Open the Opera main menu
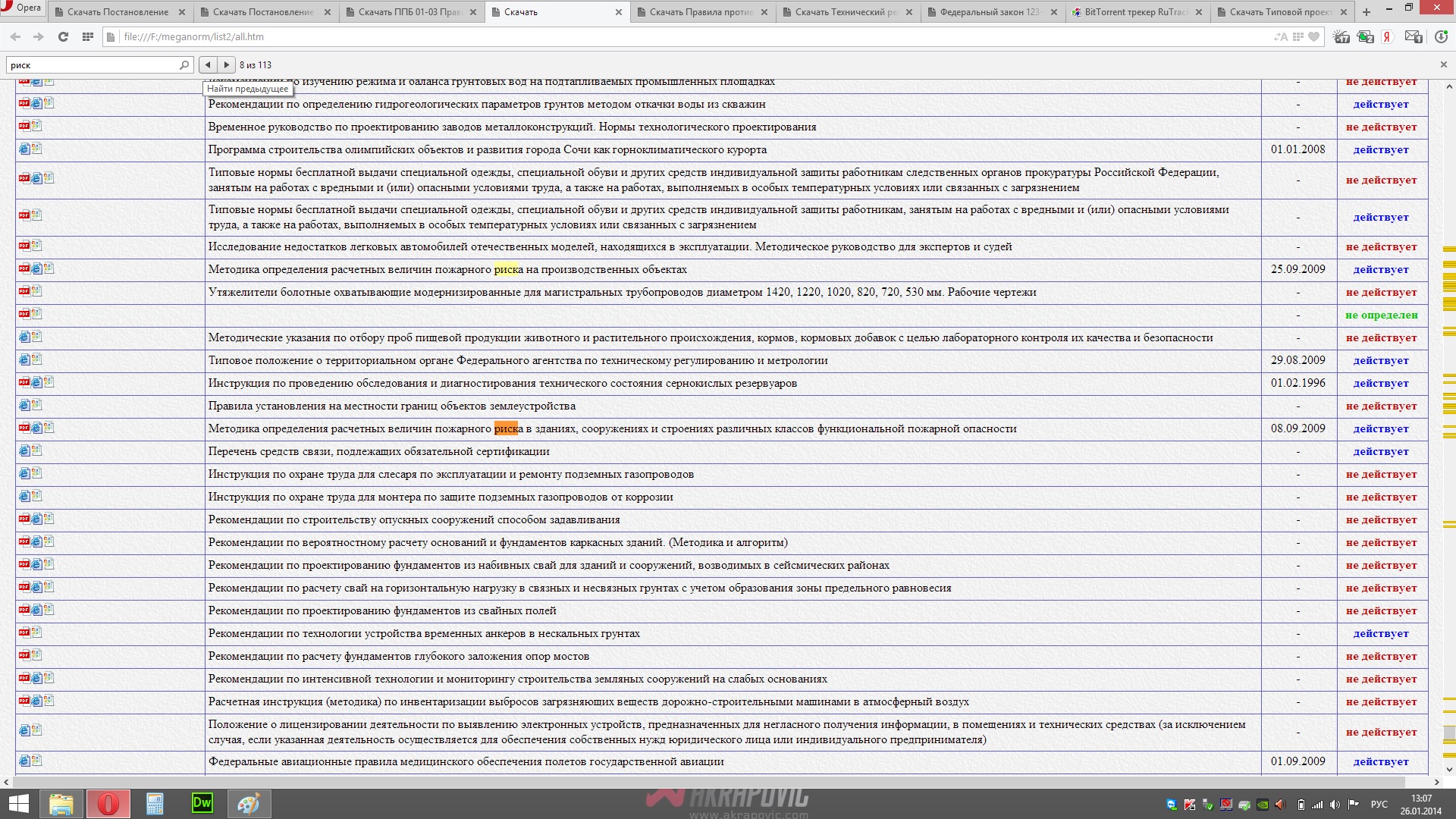 [x=21, y=8]
